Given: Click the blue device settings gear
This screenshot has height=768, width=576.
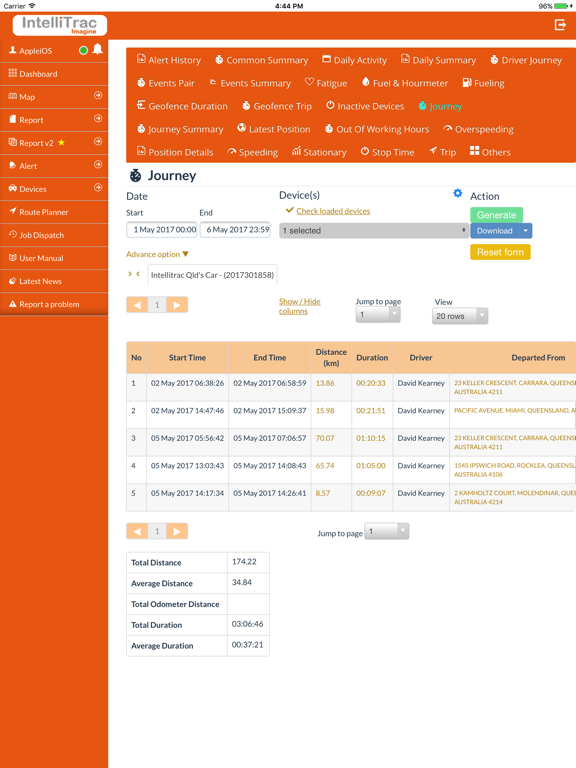Looking at the screenshot, I should click(457, 193).
